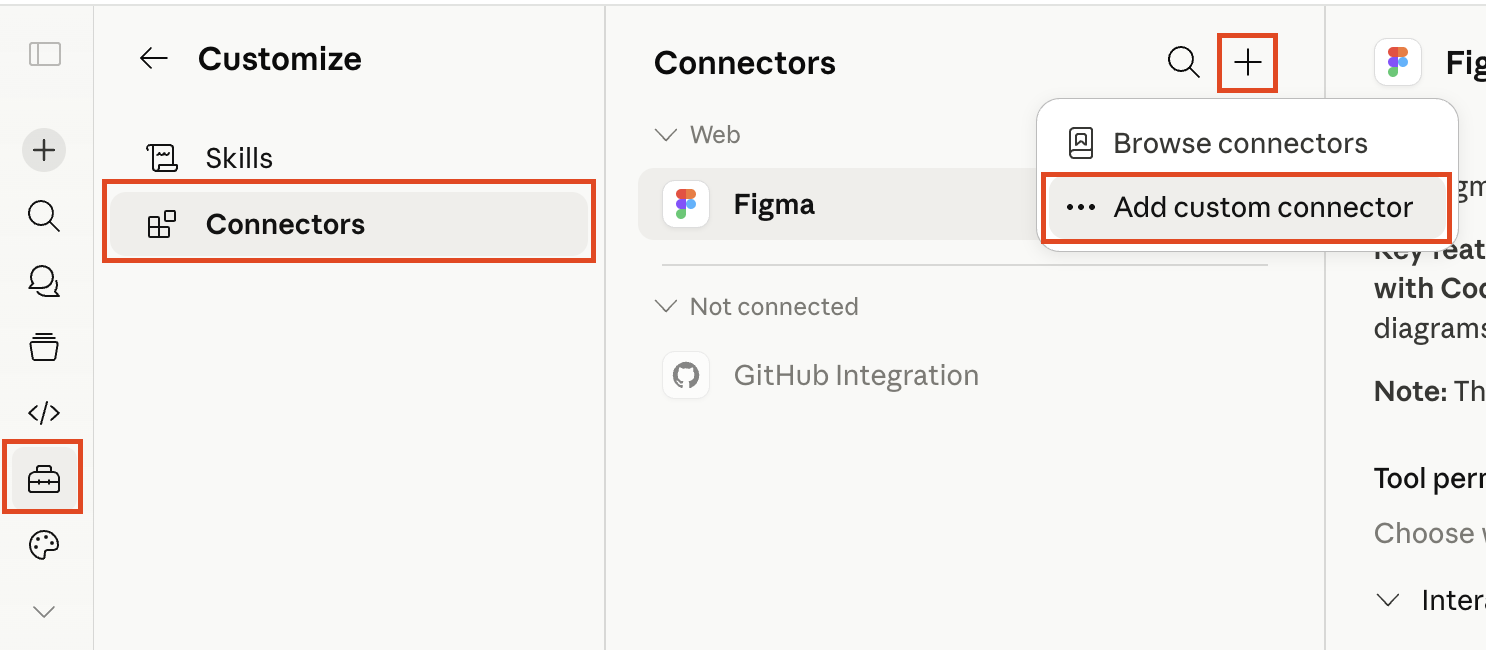Select the Connectors menu item
The image size is (1486, 650).
pos(348,224)
